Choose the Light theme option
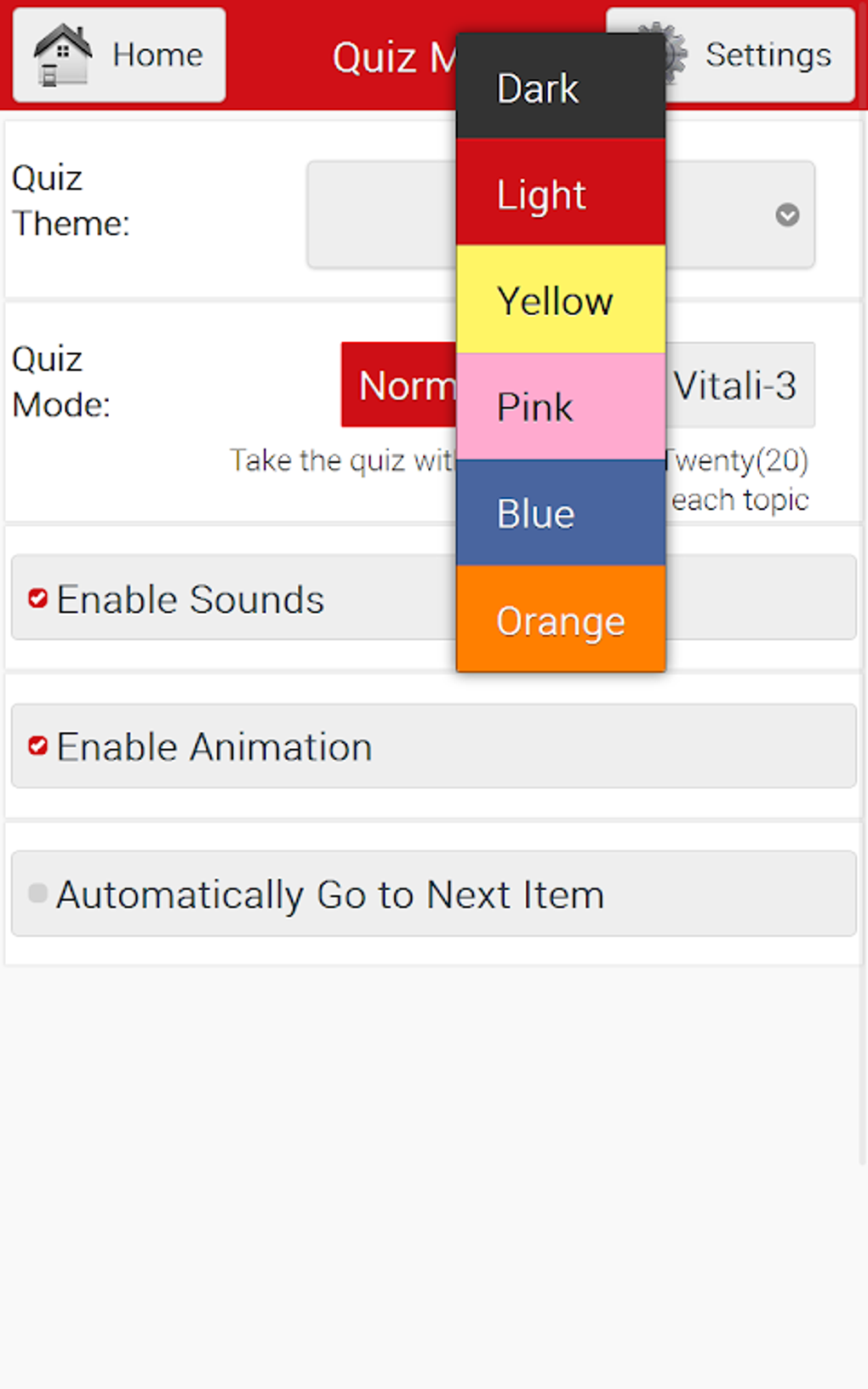Screen dimensions: 868x1389 [x=560, y=193]
